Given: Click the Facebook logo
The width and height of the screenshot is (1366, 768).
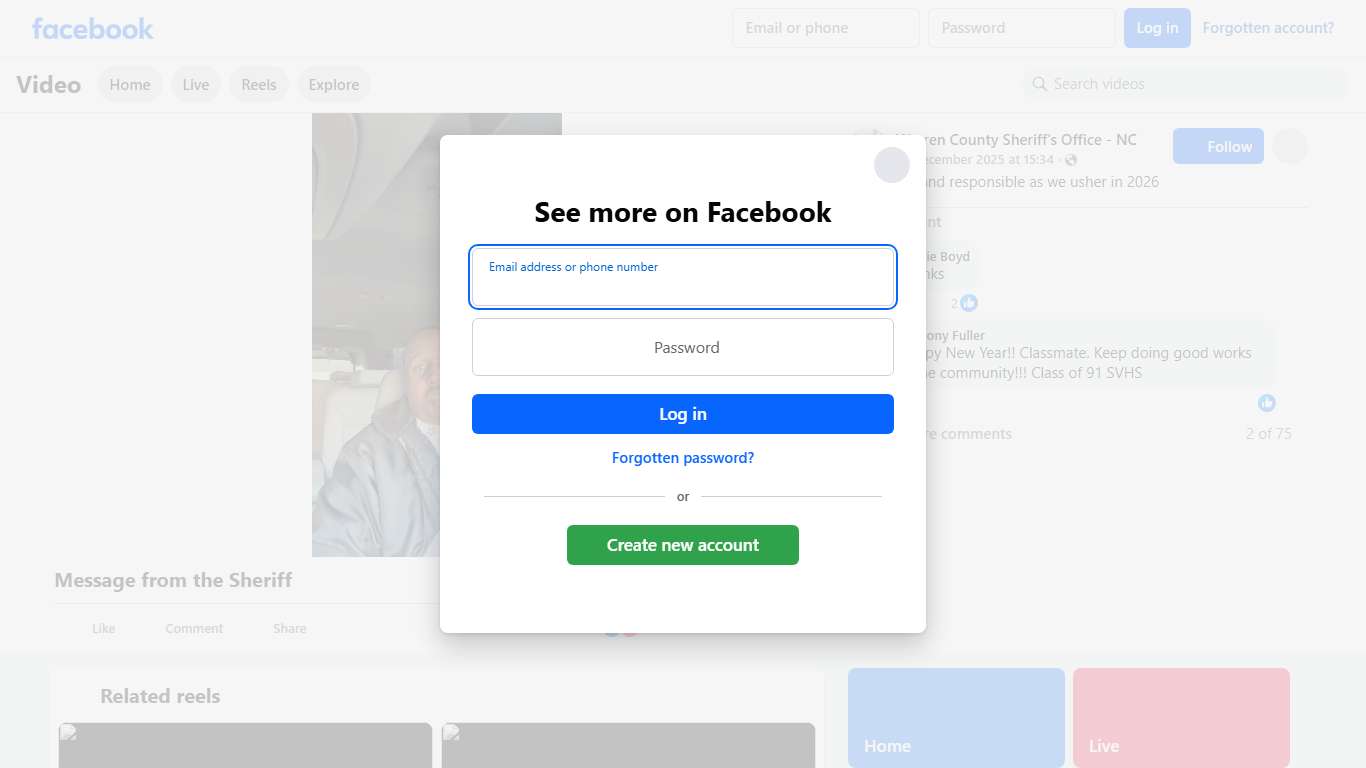Looking at the screenshot, I should tap(93, 28).
